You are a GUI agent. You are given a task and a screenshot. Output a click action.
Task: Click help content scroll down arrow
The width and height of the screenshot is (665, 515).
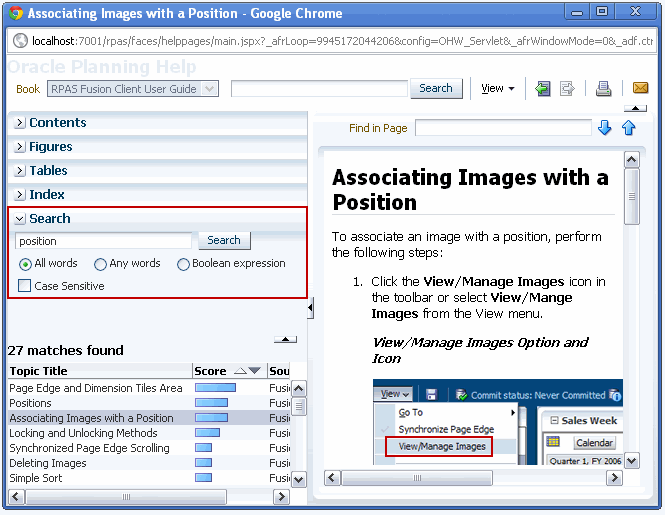click(631, 460)
